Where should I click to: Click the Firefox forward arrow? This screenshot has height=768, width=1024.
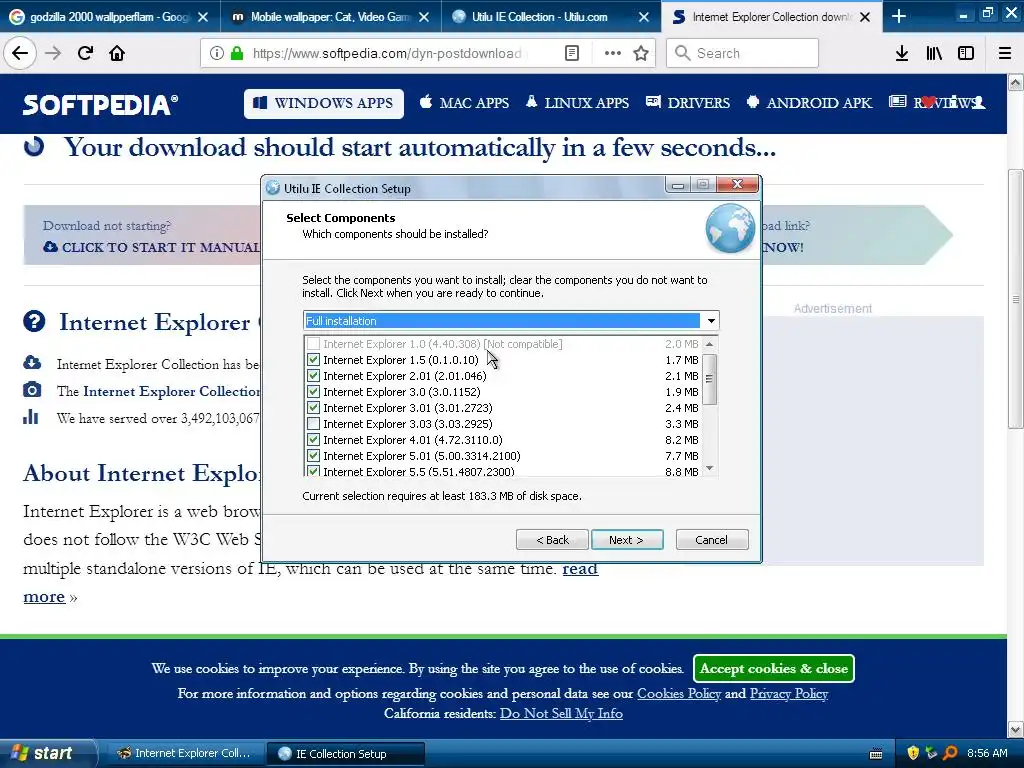point(53,53)
